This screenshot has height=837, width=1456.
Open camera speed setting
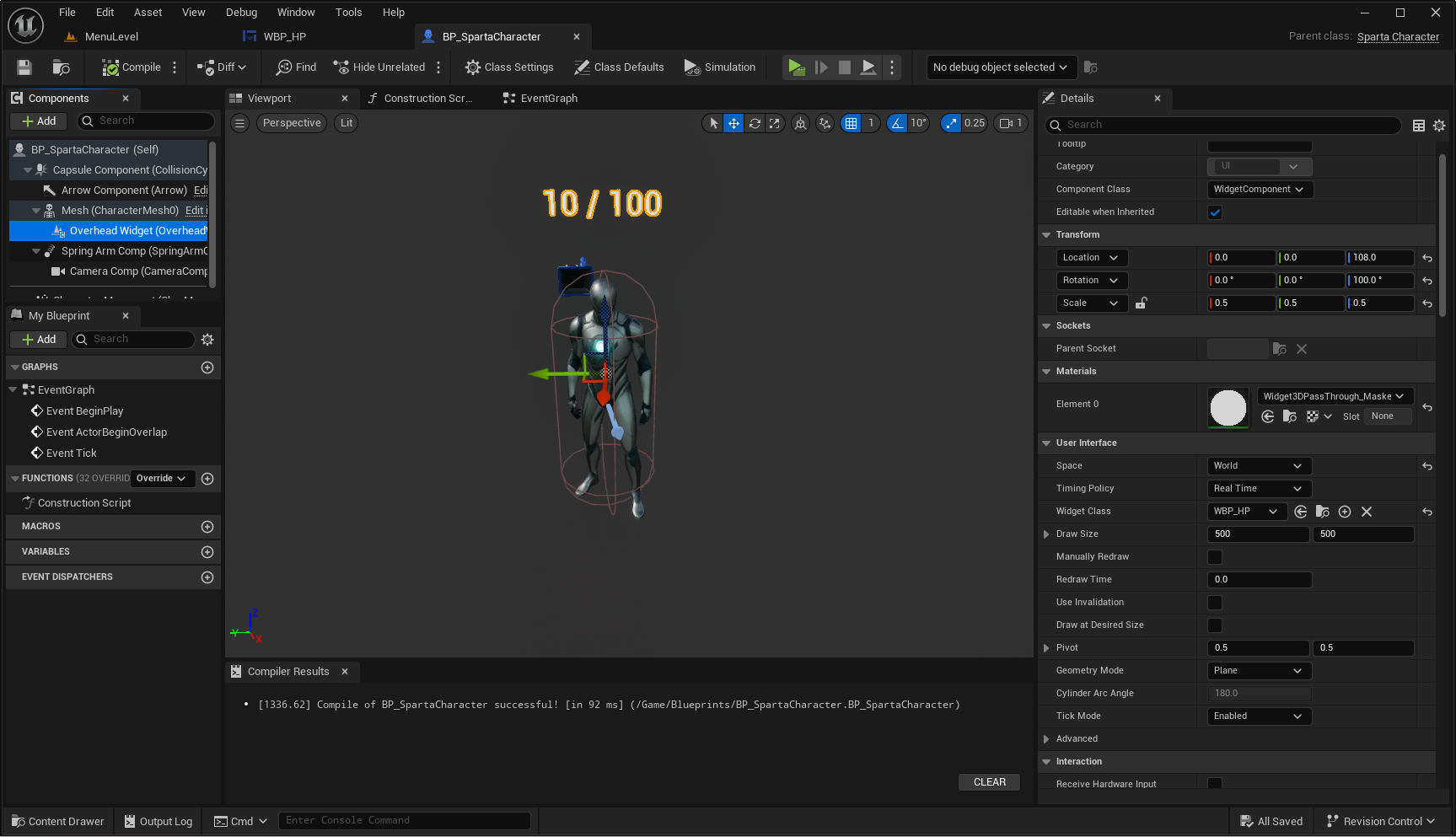(x=1011, y=123)
